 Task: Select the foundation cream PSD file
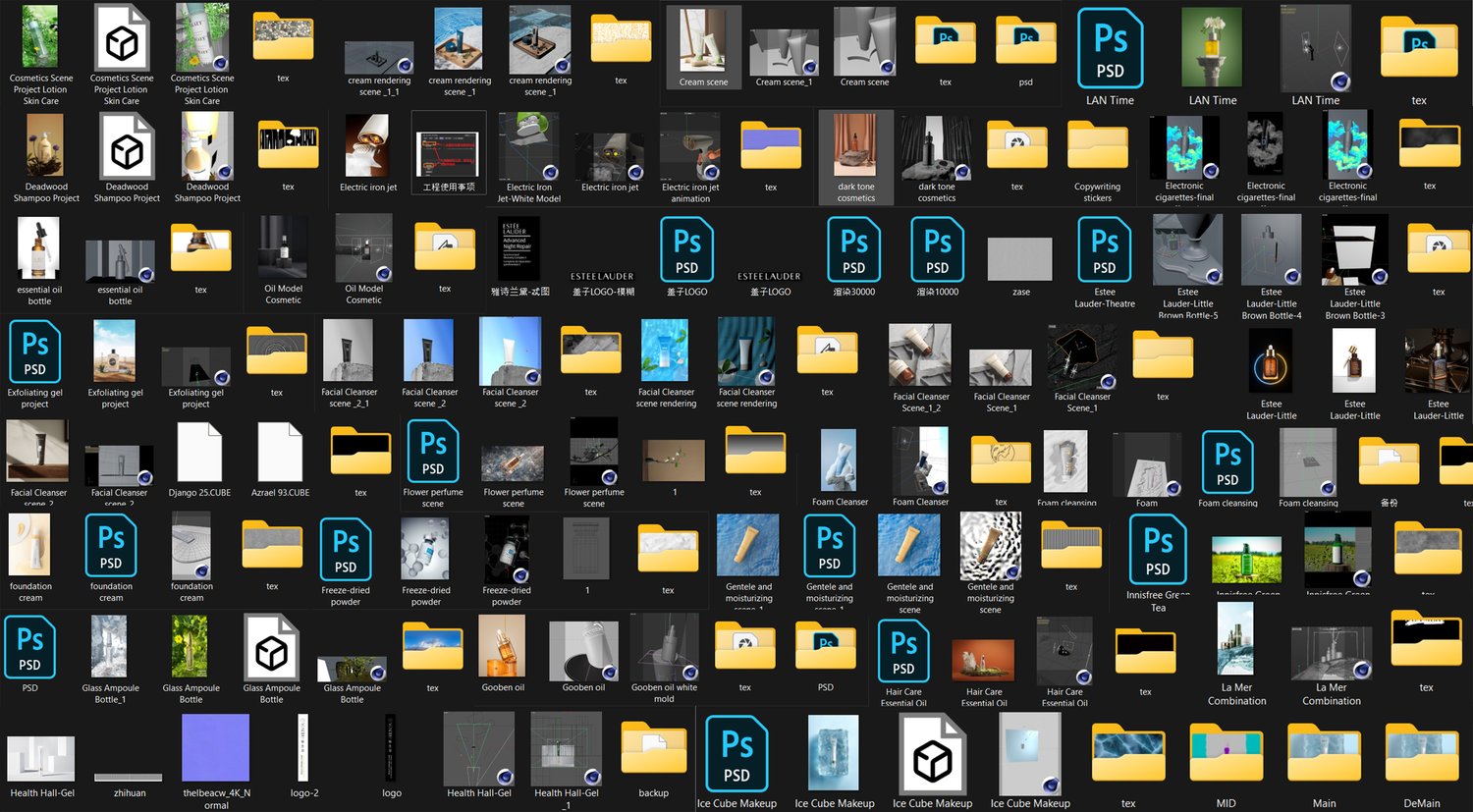[x=111, y=546]
